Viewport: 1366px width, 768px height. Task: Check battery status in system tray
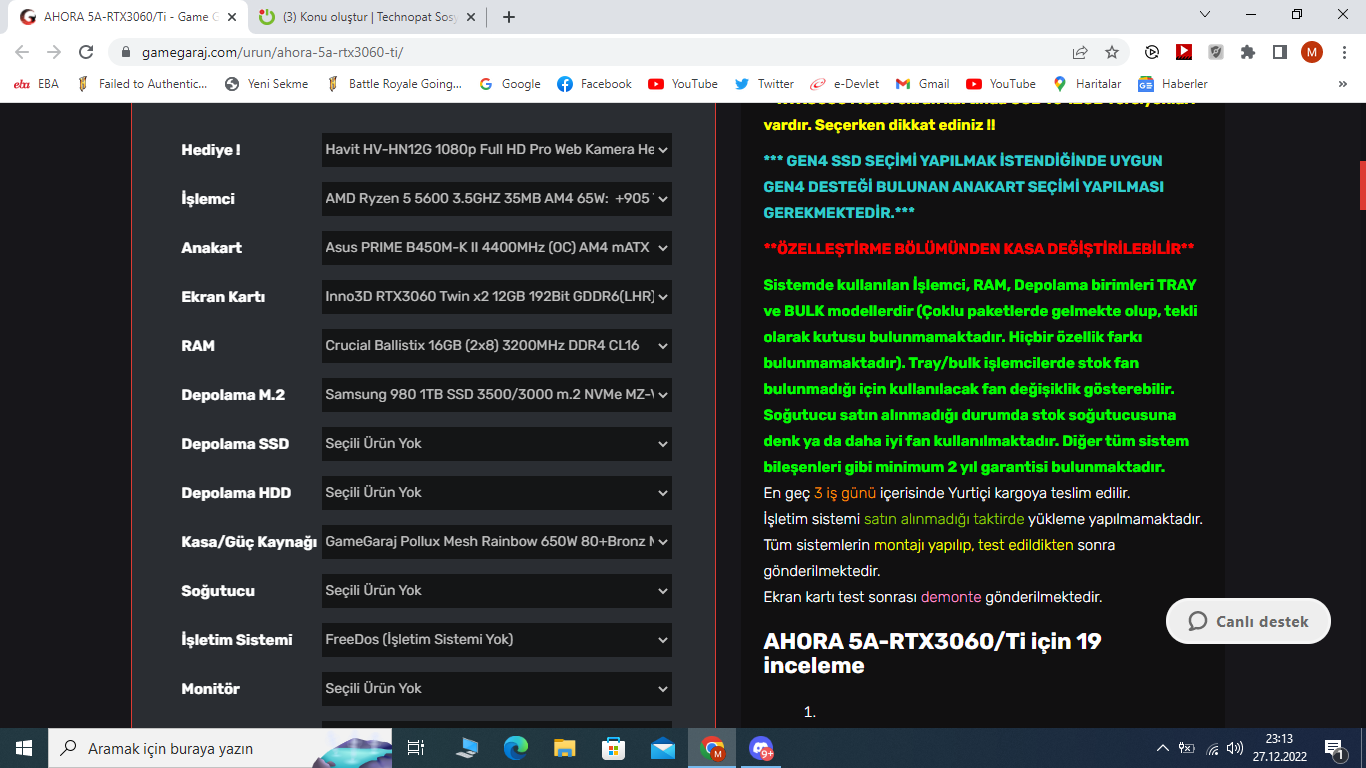[x=1187, y=748]
